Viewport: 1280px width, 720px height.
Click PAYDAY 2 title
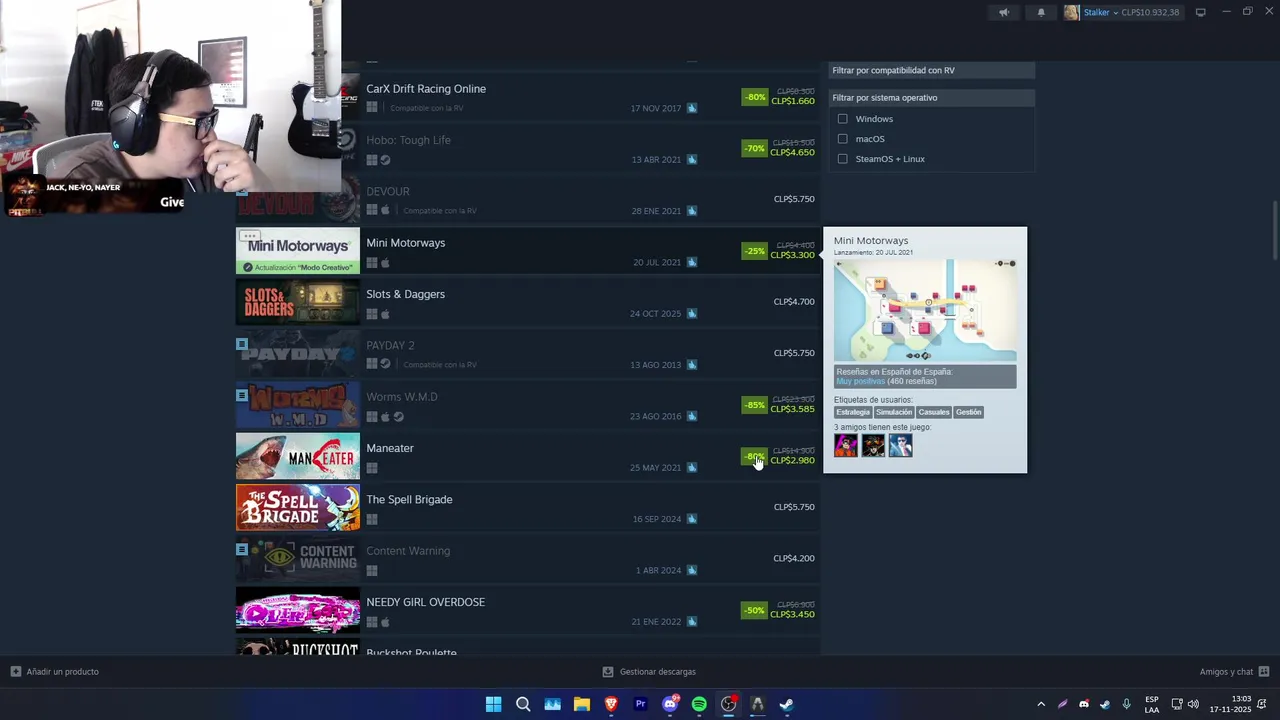tap(390, 345)
